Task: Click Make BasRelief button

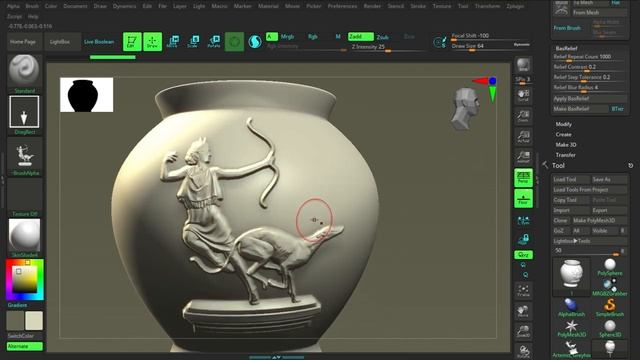Action: [x=580, y=109]
